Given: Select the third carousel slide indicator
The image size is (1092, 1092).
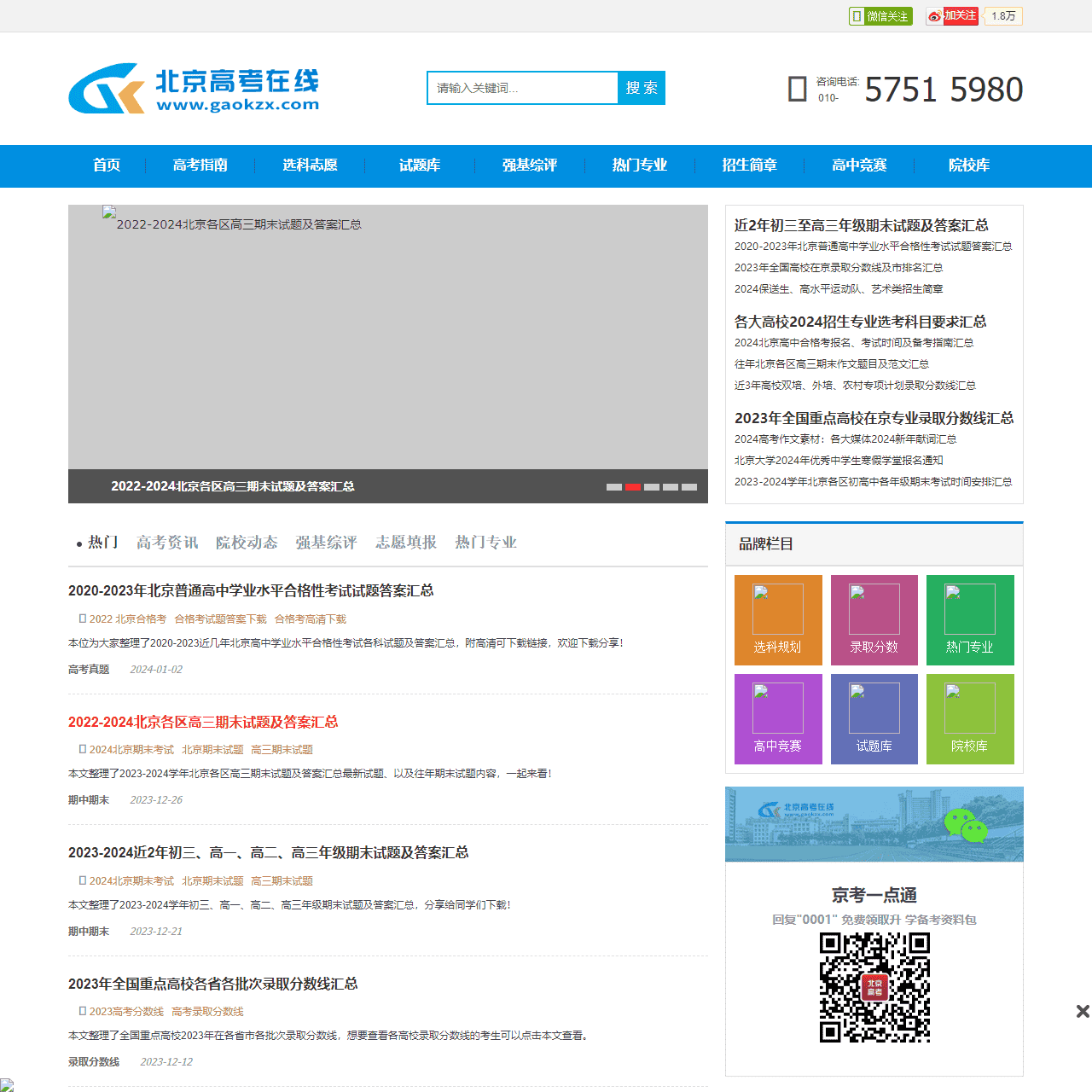Looking at the screenshot, I should [652, 487].
